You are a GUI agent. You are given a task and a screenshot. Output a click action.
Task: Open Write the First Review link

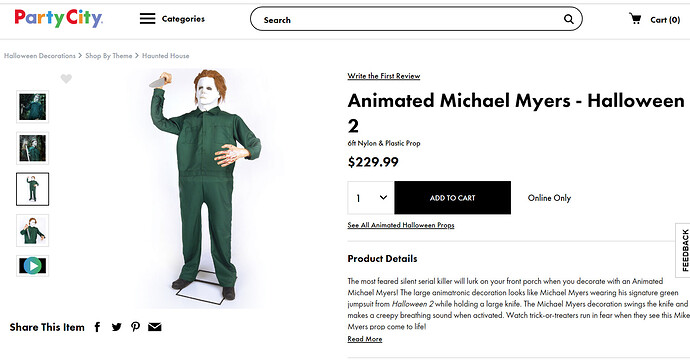click(x=384, y=76)
